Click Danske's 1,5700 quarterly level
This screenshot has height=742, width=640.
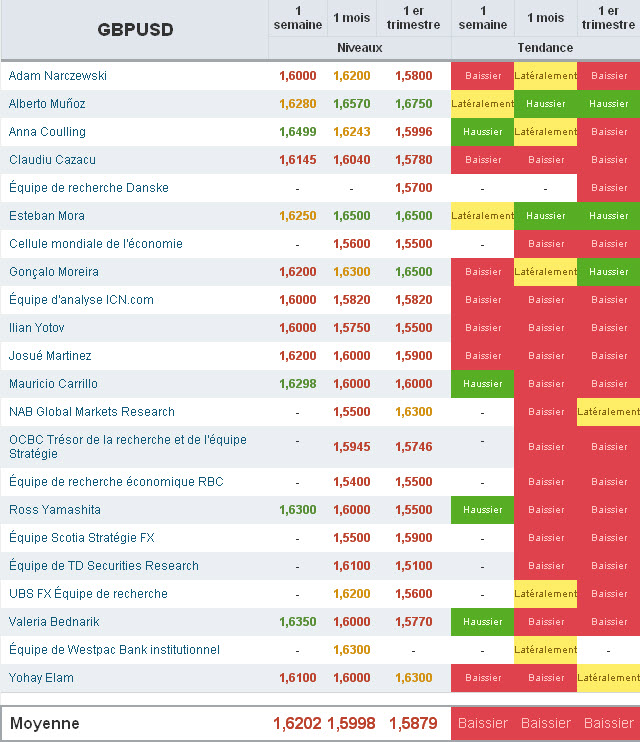414,187
